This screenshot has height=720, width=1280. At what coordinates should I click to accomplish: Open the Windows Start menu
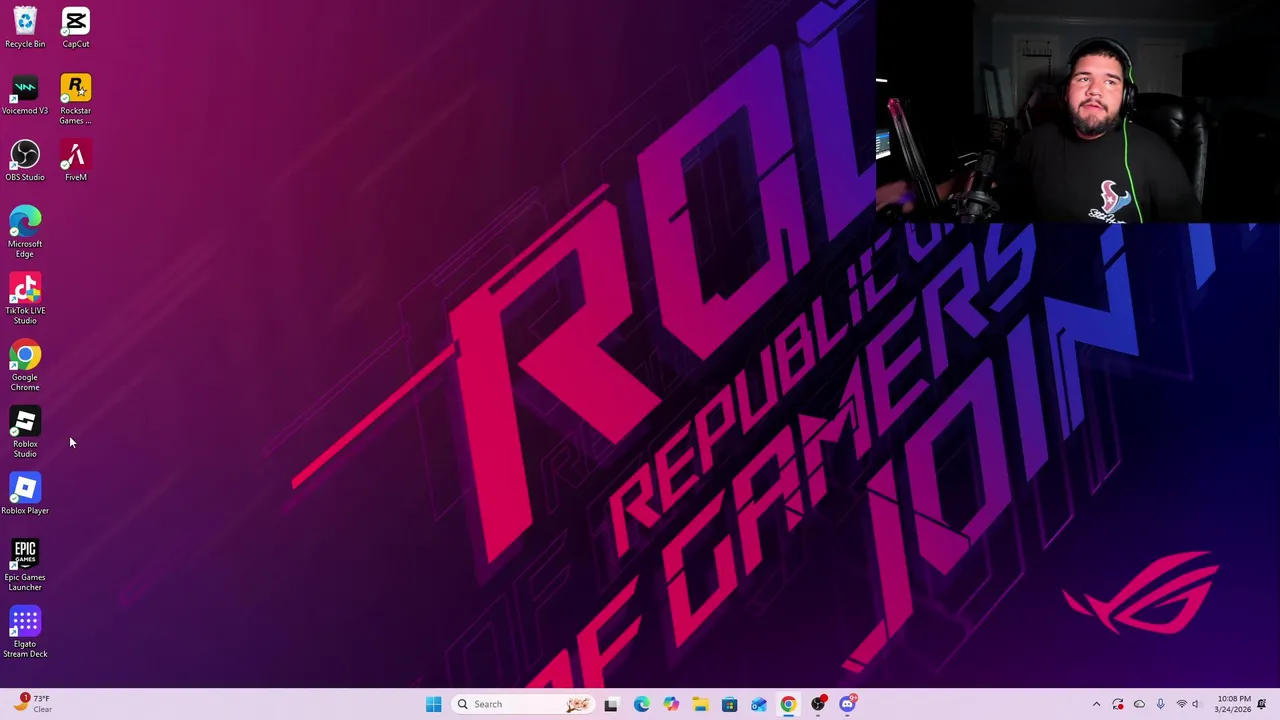pyautogui.click(x=433, y=704)
